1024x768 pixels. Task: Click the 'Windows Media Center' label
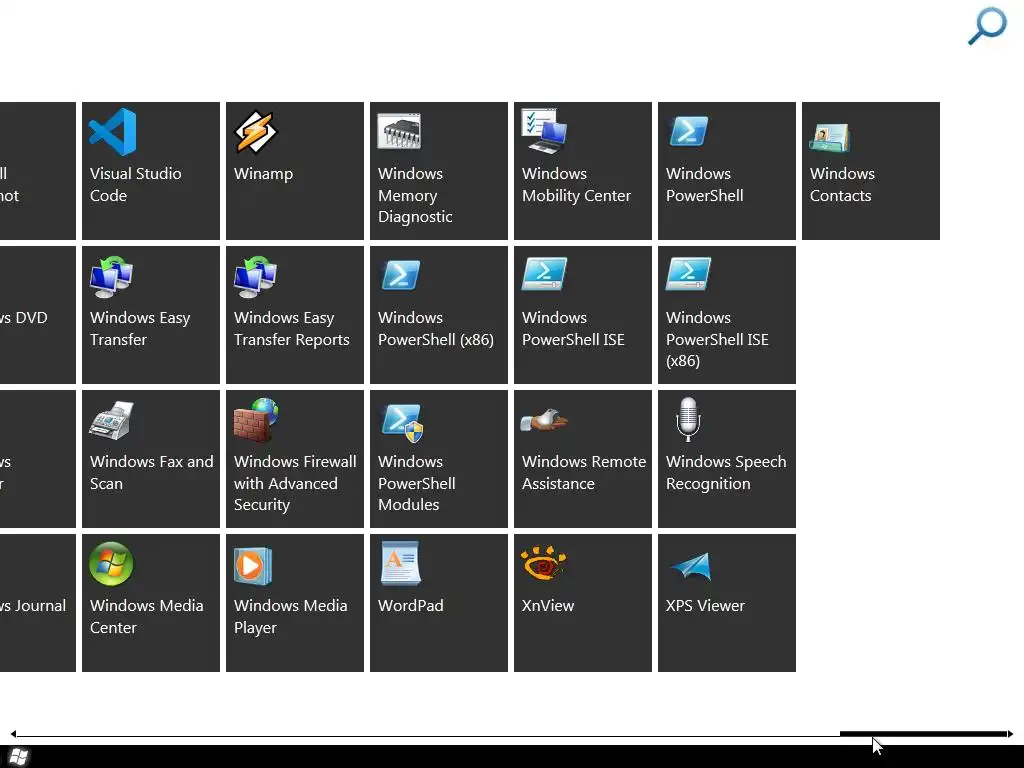click(x=146, y=616)
